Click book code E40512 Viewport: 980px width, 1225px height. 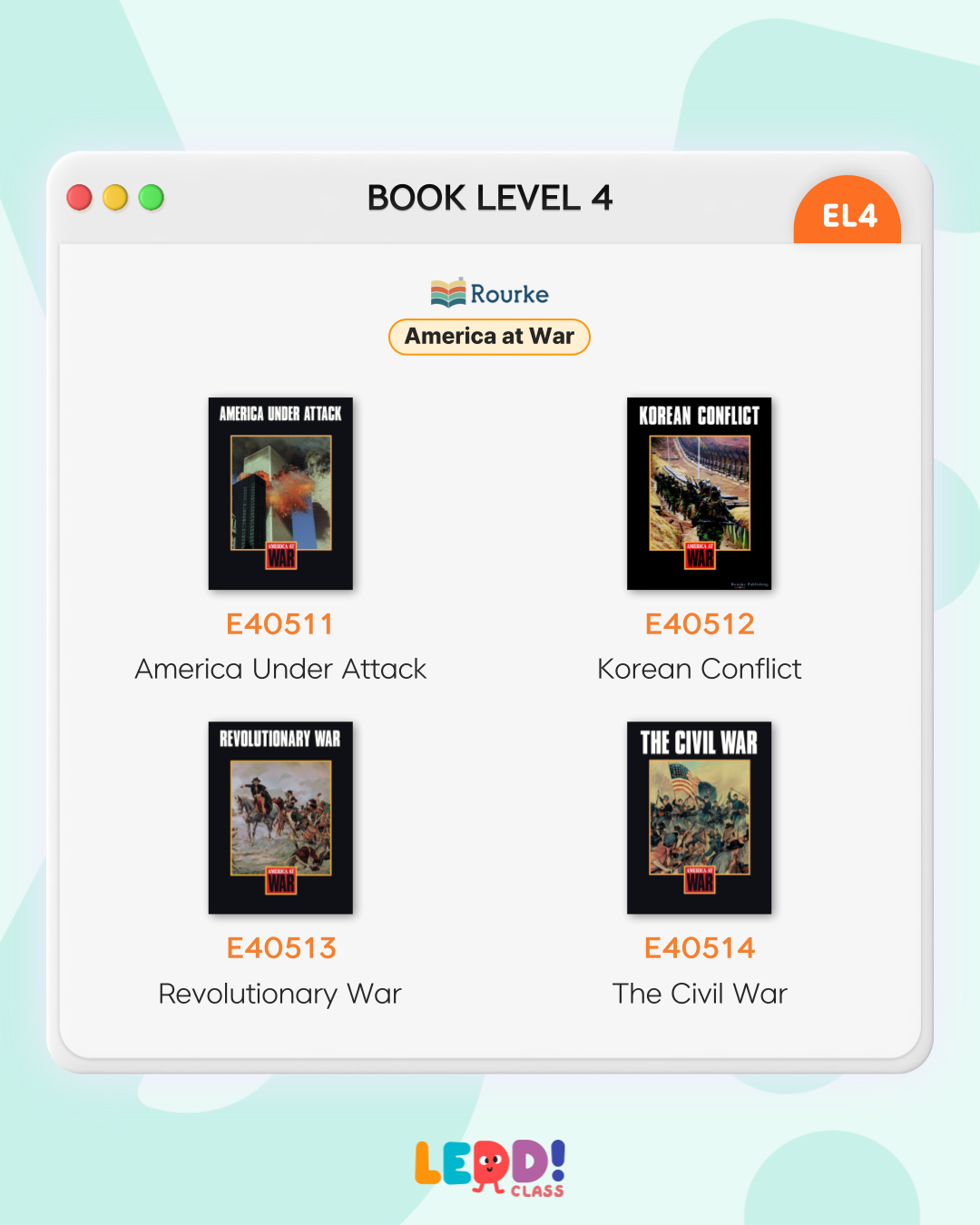[x=700, y=624]
